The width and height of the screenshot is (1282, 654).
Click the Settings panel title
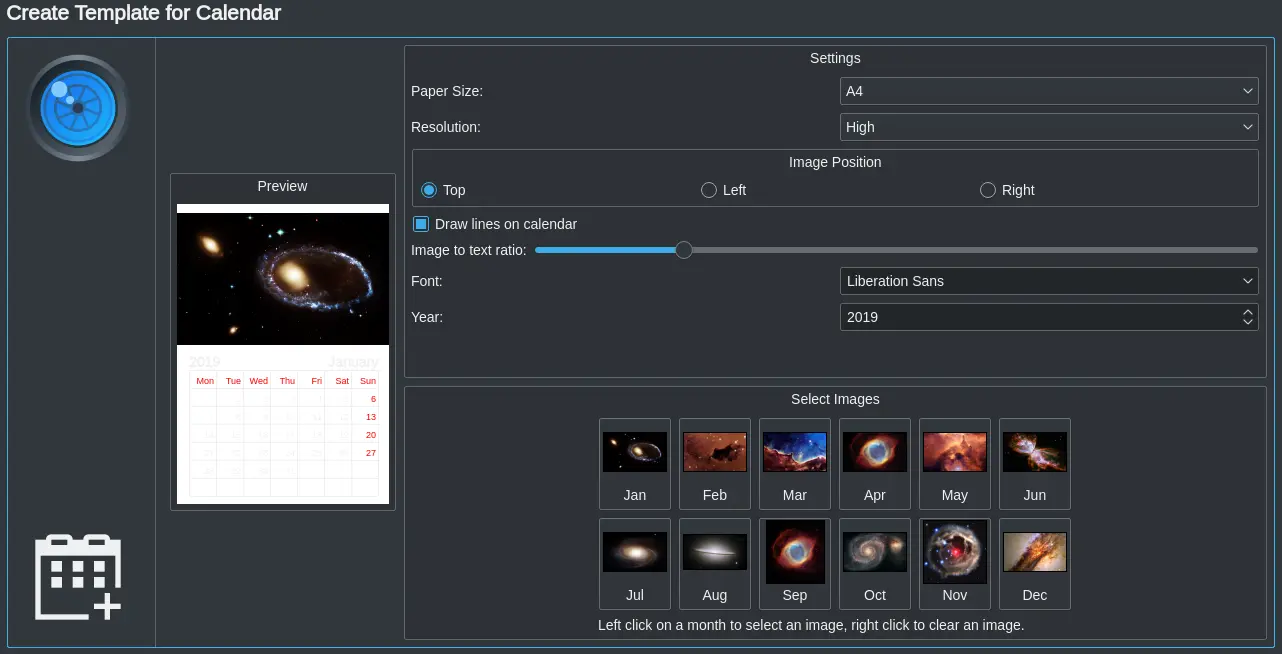click(835, 58)
